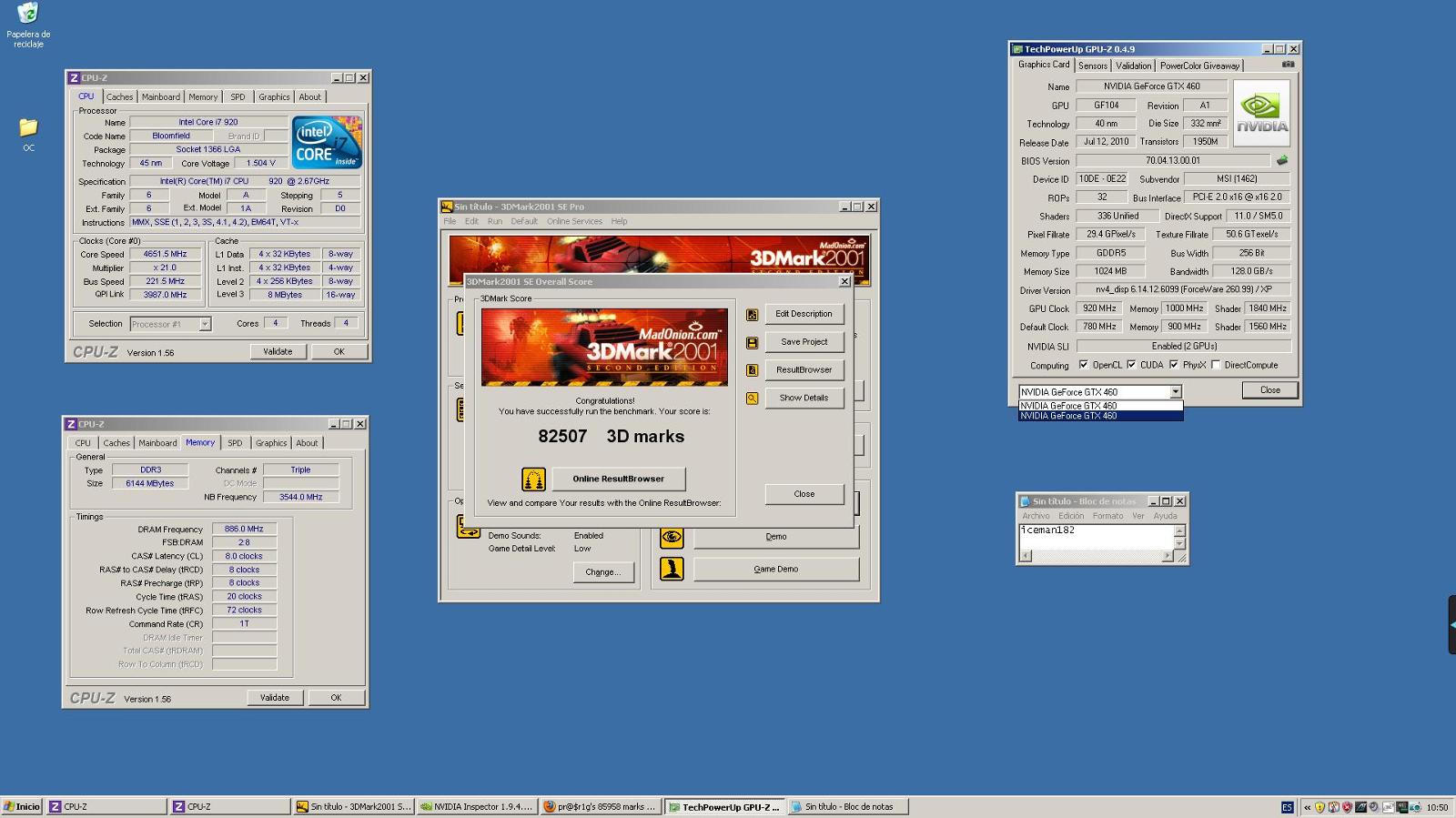This screenshot has width=1456, height=818.
Task: Click the joystick icon beside Game Demo
Action: (x=672, y=570)
